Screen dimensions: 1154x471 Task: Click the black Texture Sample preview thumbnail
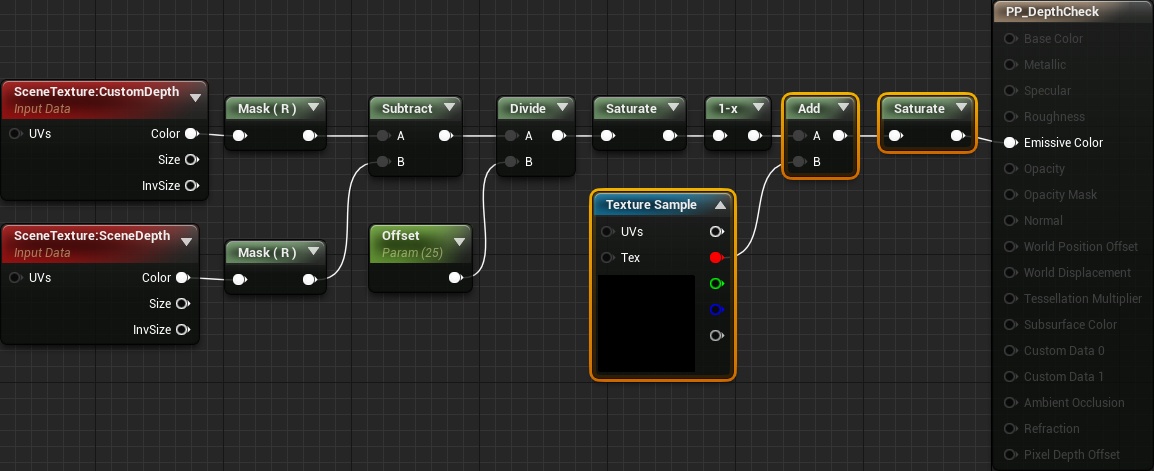click(646, 323)
